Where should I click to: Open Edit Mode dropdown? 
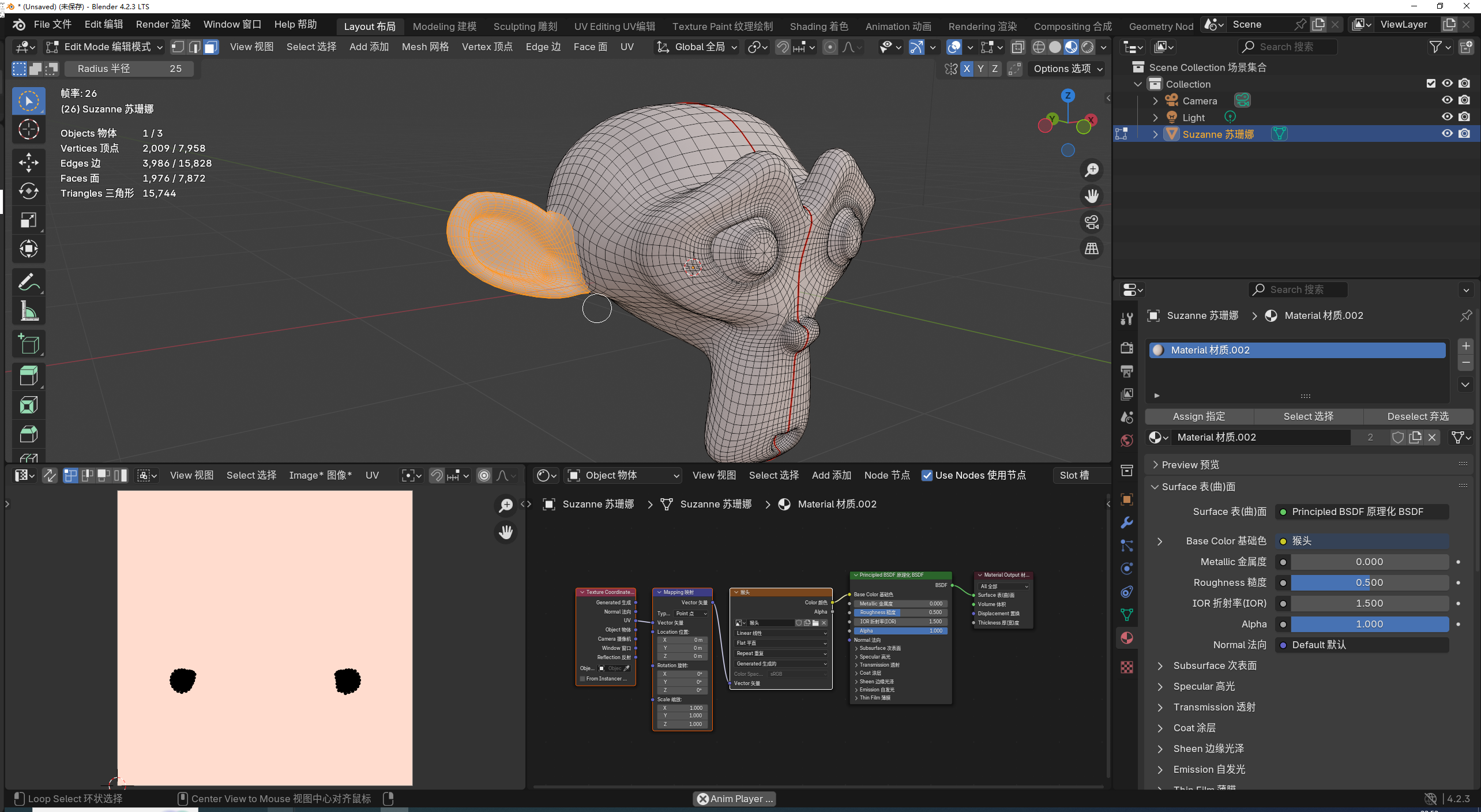click(104, 47)
